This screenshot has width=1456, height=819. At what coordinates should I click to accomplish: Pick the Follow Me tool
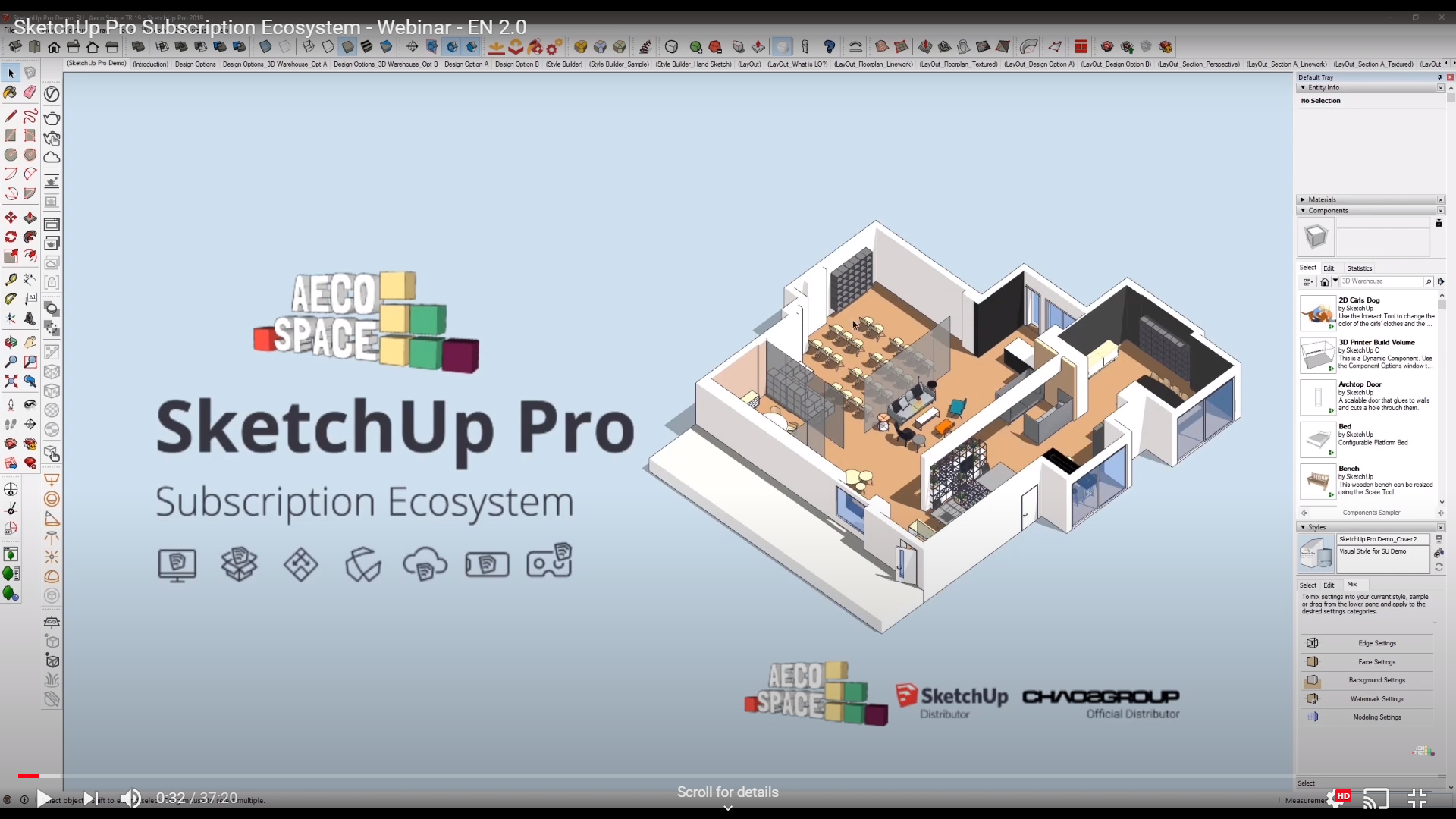[x=30, y=237]
